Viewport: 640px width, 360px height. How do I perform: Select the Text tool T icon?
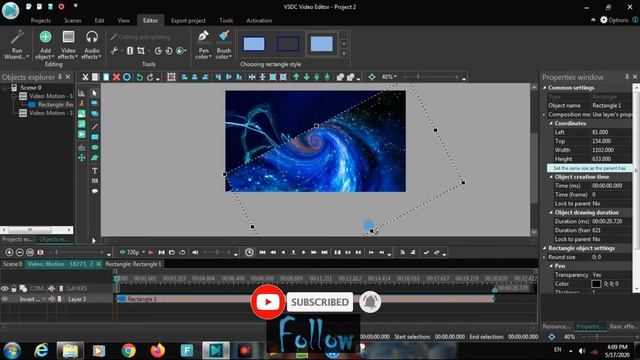(x=95, y=171)
